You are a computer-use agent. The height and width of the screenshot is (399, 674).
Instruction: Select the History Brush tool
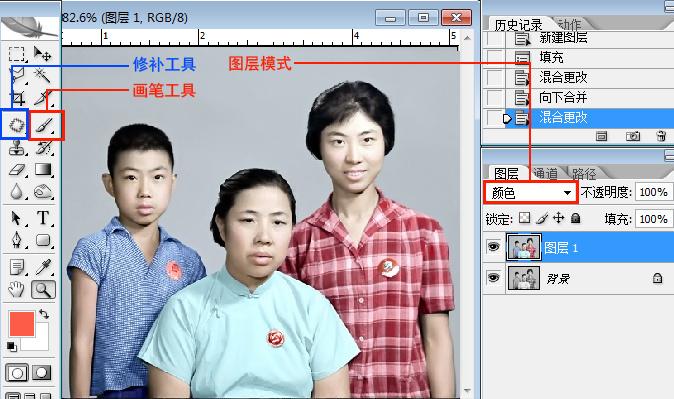(43, 148)
